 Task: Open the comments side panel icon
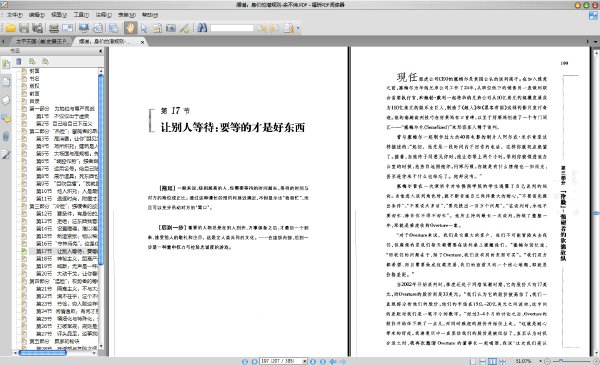click(x=6, y=118)
